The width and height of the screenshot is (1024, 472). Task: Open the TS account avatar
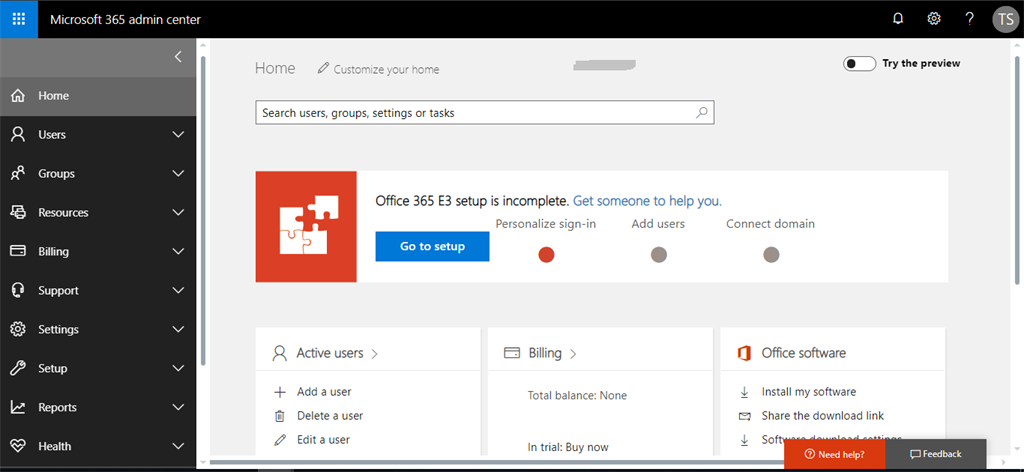point(1006,20)
